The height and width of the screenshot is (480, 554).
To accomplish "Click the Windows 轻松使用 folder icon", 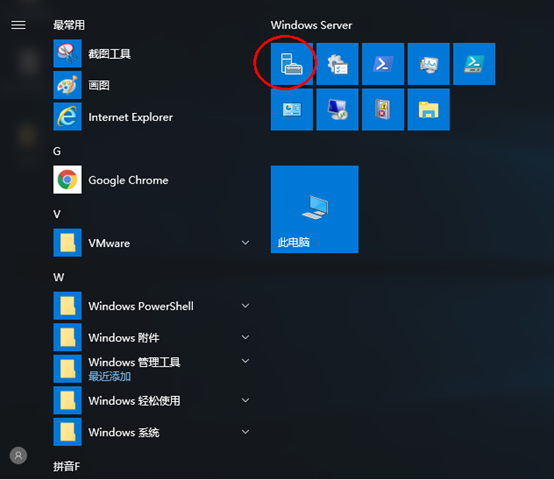I will pos(67,400).
